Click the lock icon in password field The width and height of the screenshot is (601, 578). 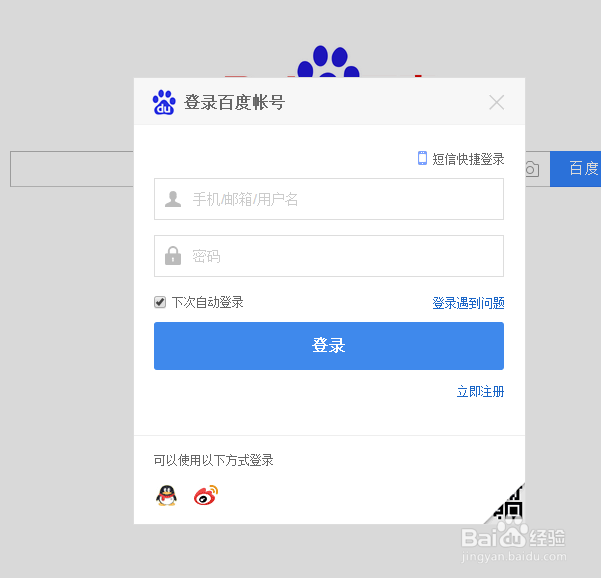click(173, 256)
